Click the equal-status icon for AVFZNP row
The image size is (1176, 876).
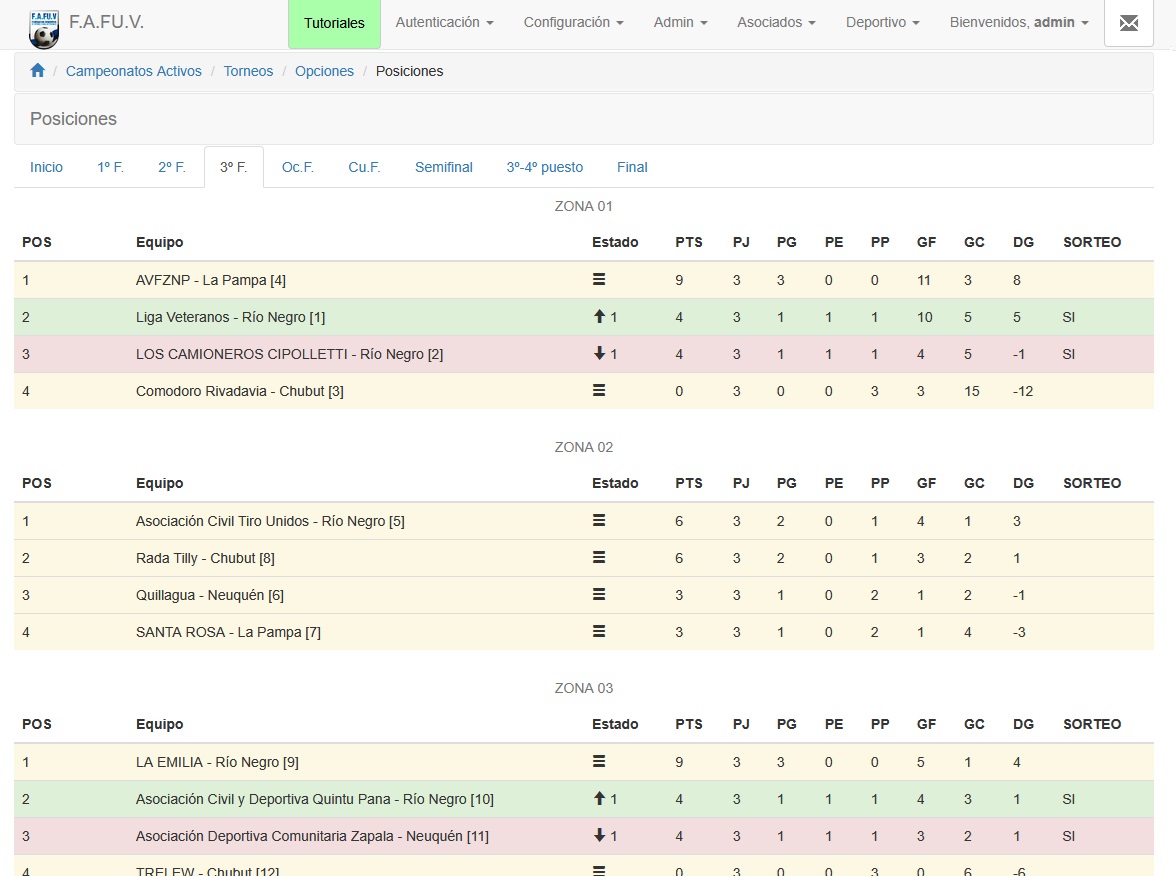coord(599,280)
